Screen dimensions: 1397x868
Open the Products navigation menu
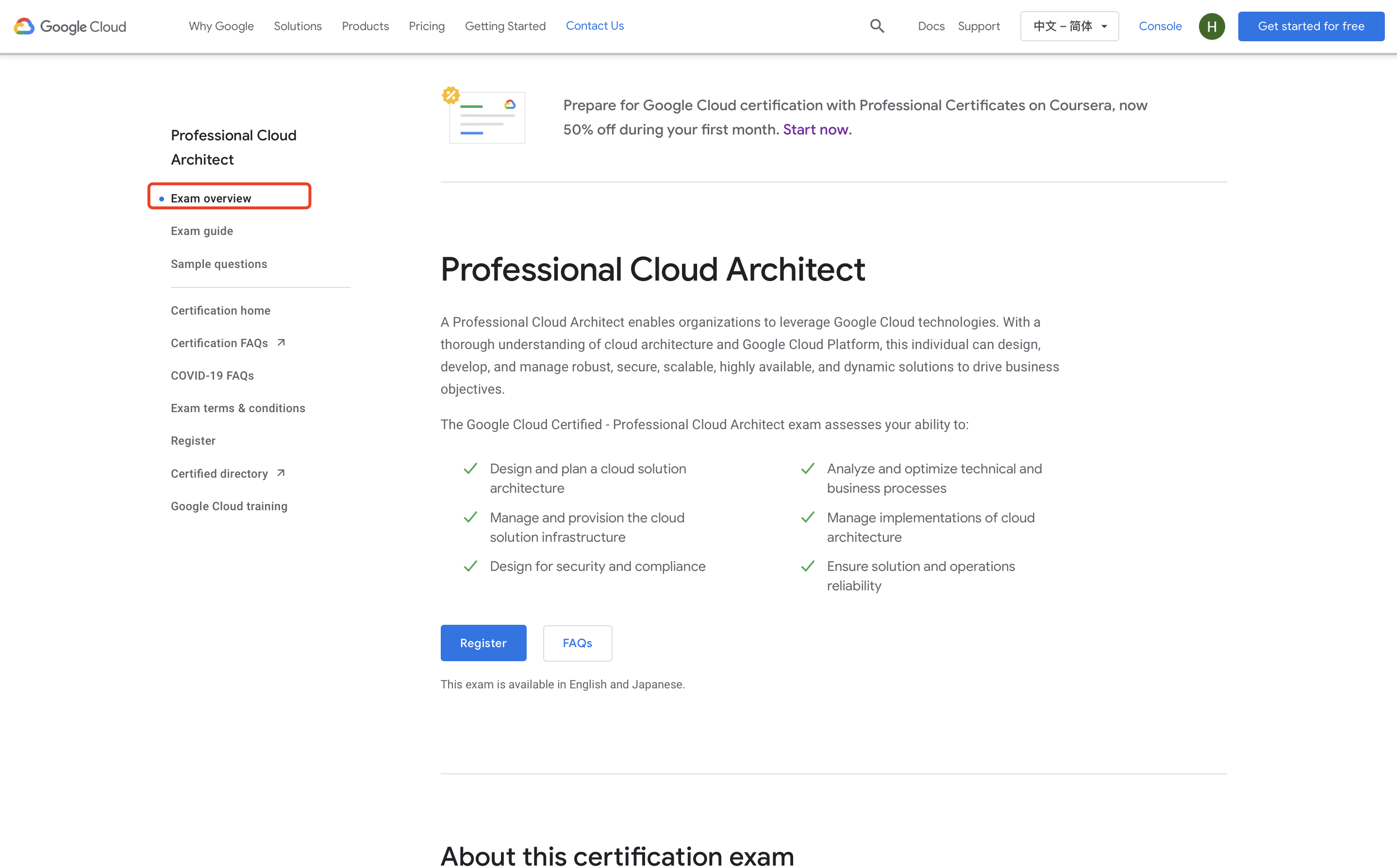[x=365, y=26]
